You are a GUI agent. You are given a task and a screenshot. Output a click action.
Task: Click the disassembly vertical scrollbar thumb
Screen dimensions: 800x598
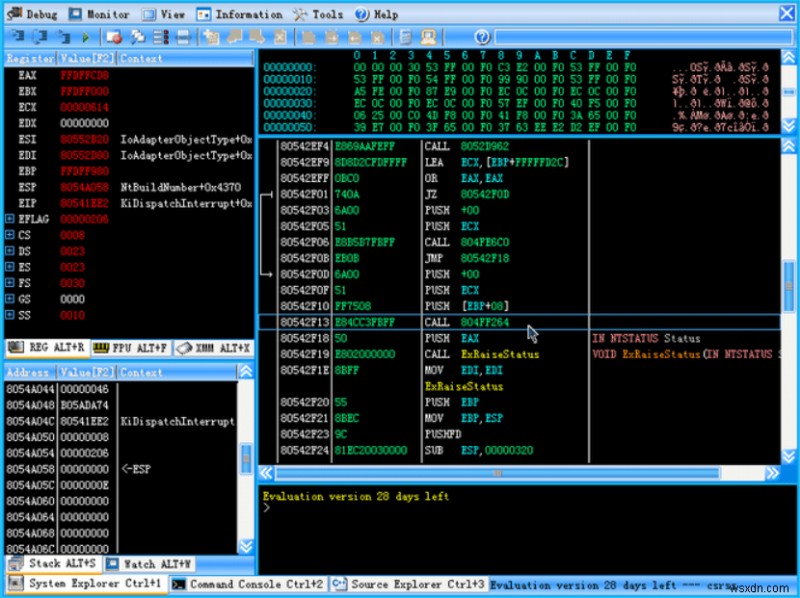(x=788, y=285)
